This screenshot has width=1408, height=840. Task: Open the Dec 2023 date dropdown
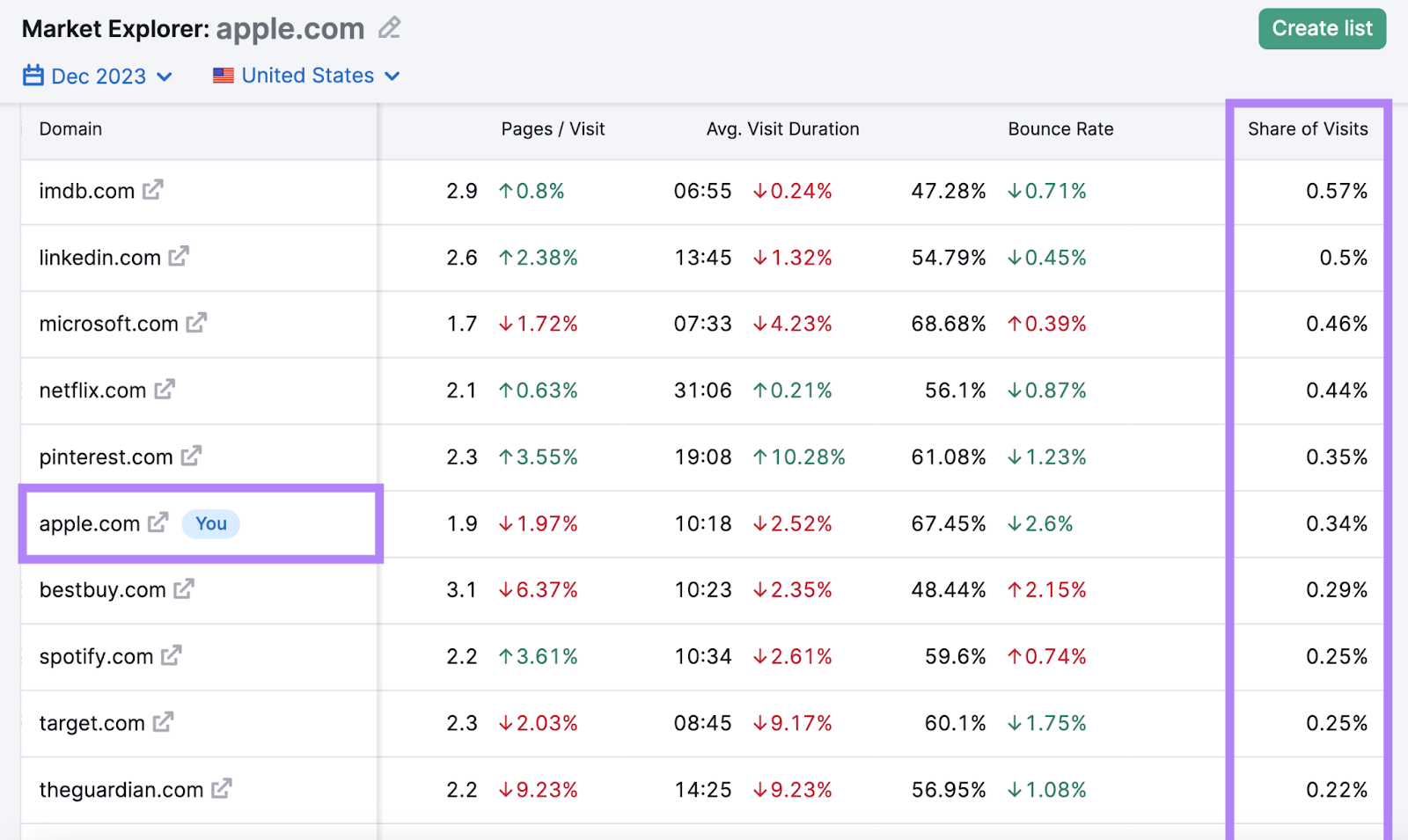coord(98,76)
